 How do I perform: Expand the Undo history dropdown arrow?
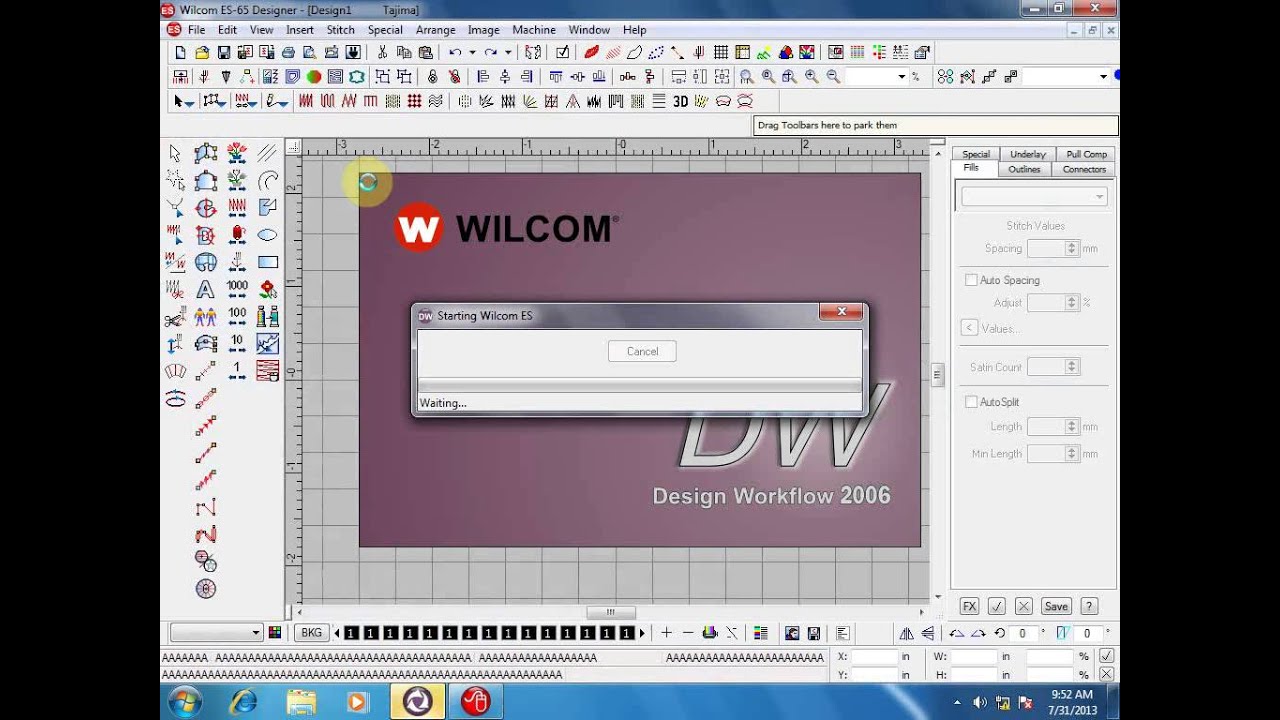pos(472,53)
